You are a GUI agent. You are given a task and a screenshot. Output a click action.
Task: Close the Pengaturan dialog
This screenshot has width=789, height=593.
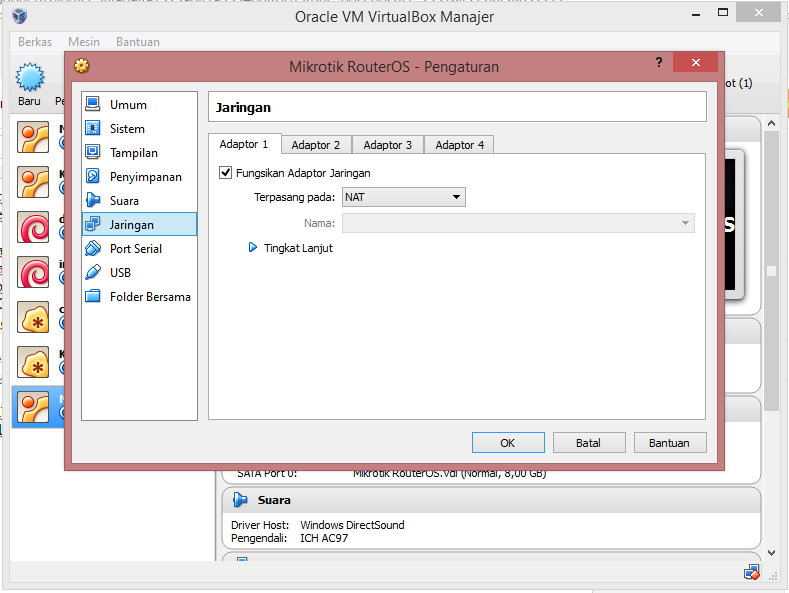(695, 62)
